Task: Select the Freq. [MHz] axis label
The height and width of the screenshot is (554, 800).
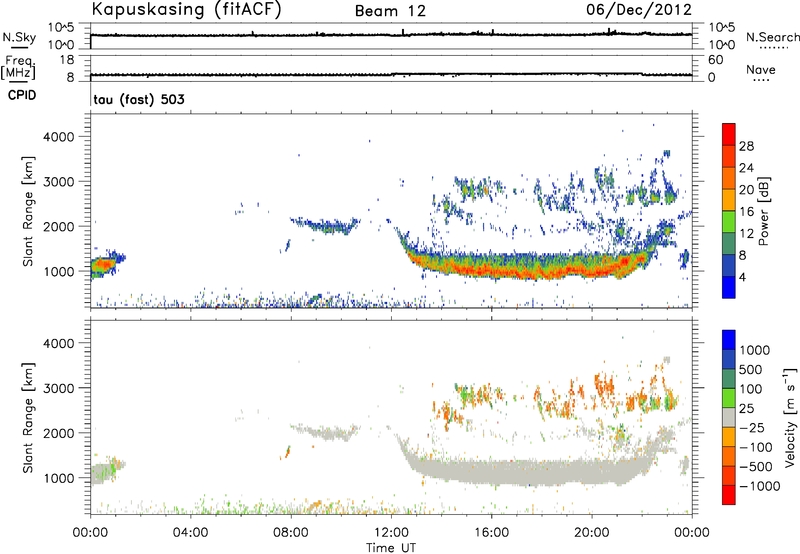Action: [x=18, y=67]
